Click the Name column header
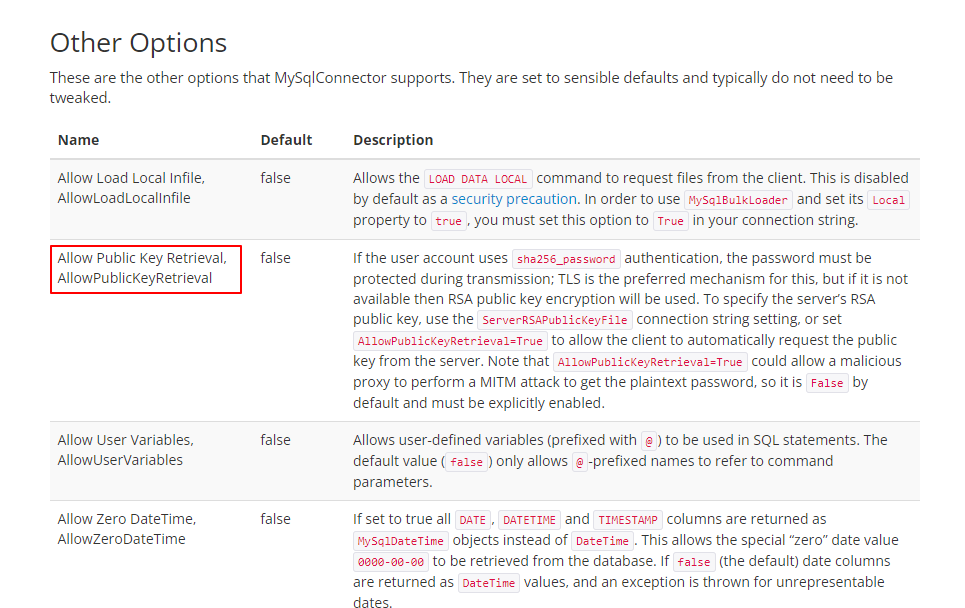This screenshot has height=608, width=965. (x=78, y=140)
